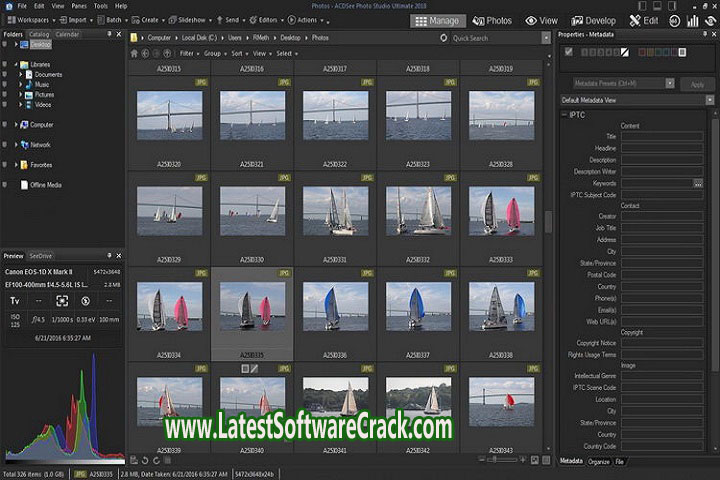
Task: Collapse the IPTC metadata section
Action: (564, 114)
